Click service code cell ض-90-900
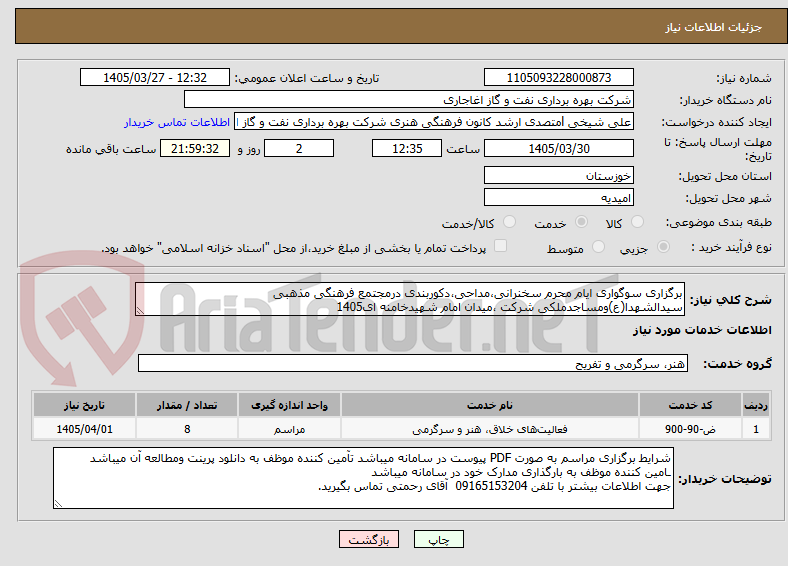 click(x=691, y=429)
